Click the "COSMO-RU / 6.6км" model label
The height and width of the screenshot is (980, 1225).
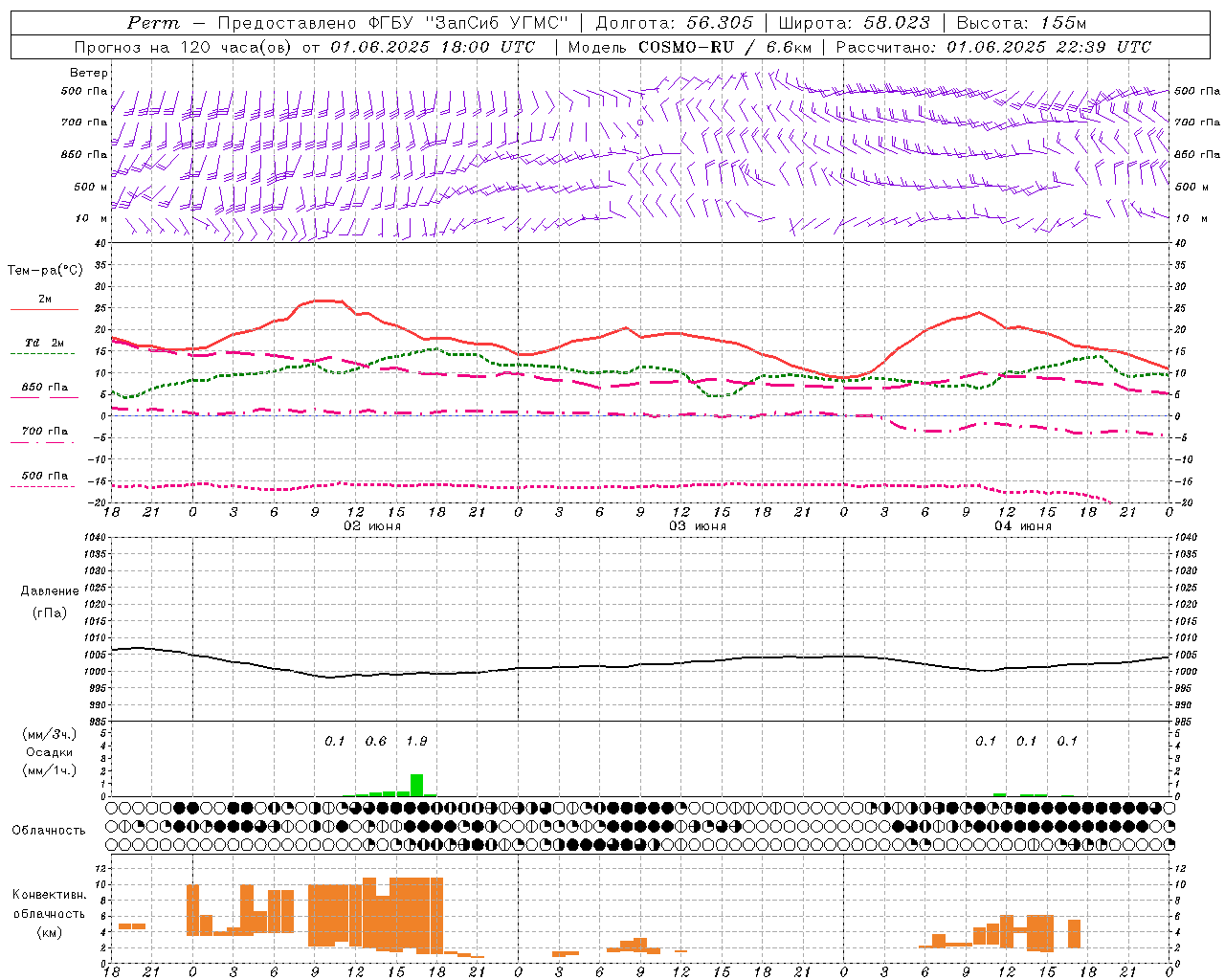[x=724, y=47]
